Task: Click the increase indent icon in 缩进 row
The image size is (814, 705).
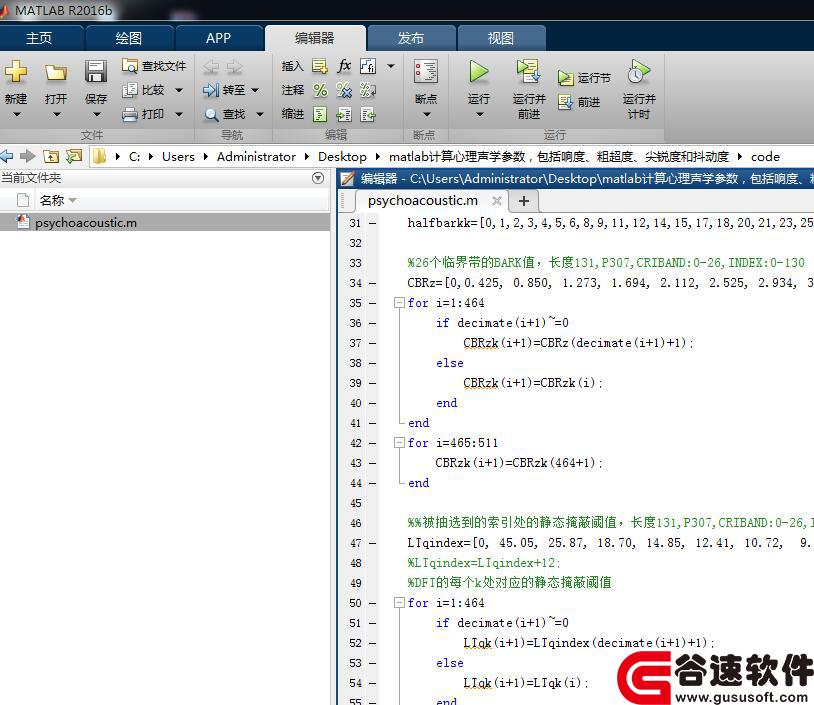Action: click(x=344, y=114)
